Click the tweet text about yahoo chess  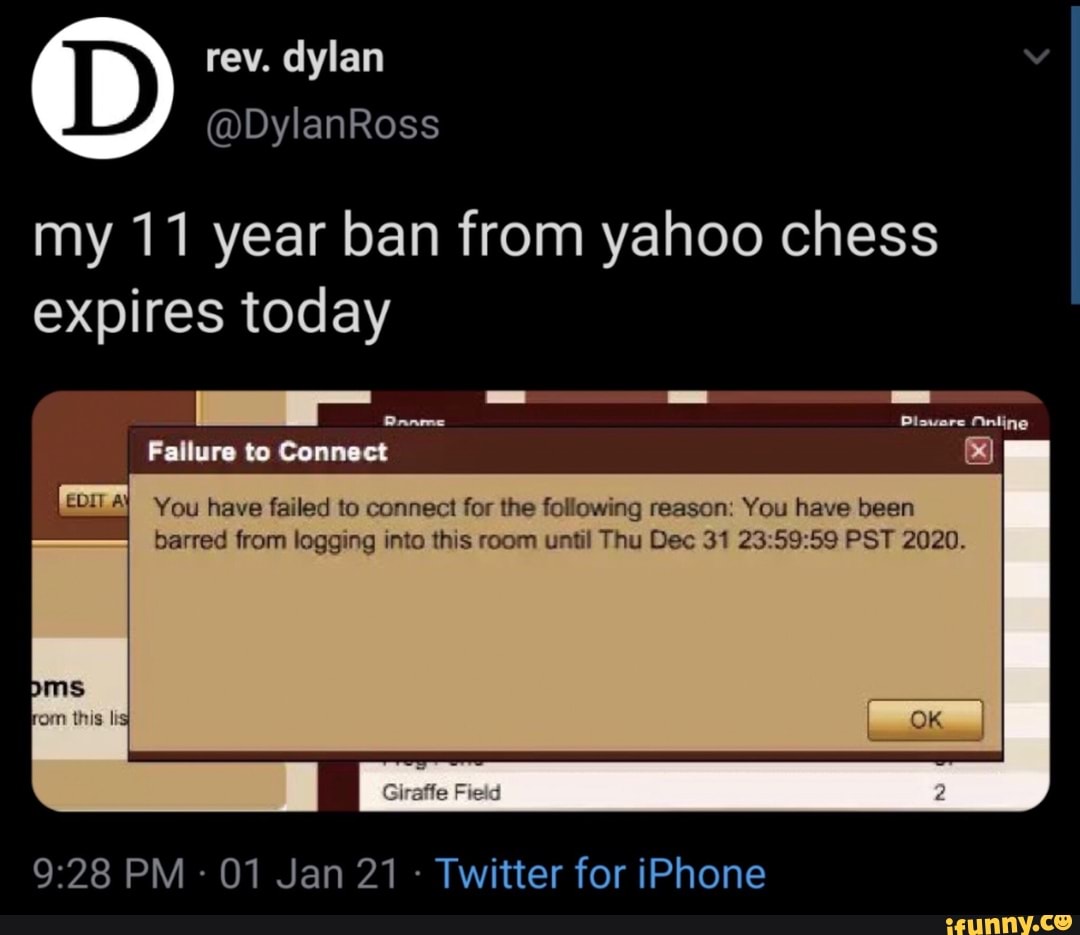click(486, 273)
